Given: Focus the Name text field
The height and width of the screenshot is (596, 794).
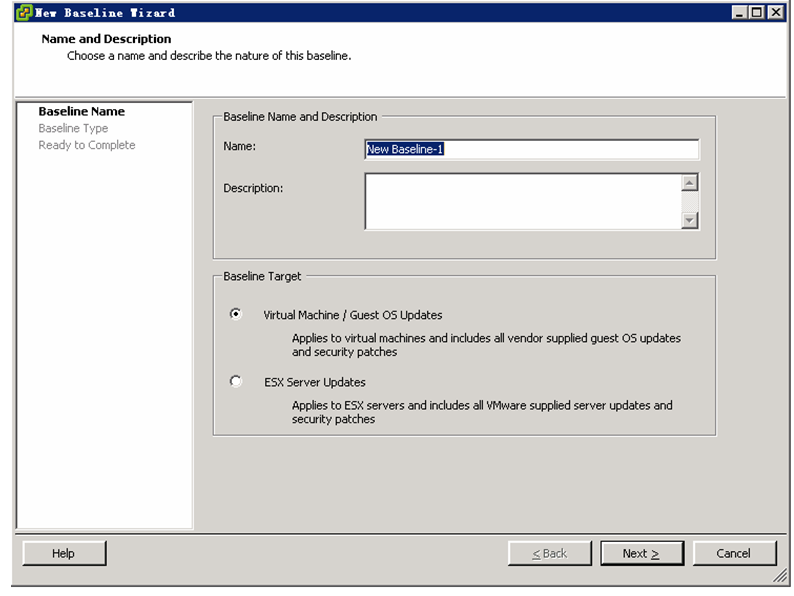Looking at the screenshot, I should pyautogui.click(x=532, y=149).
